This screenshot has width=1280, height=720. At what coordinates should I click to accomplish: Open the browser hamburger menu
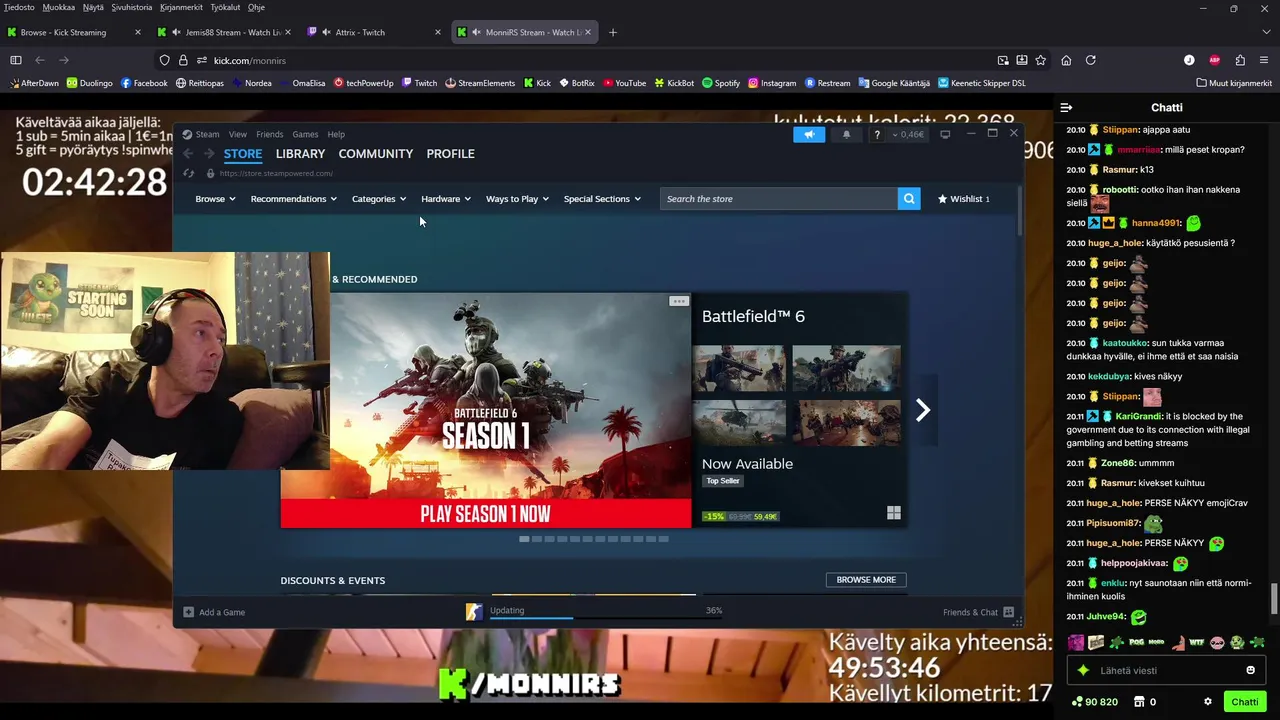[1265, 60]
